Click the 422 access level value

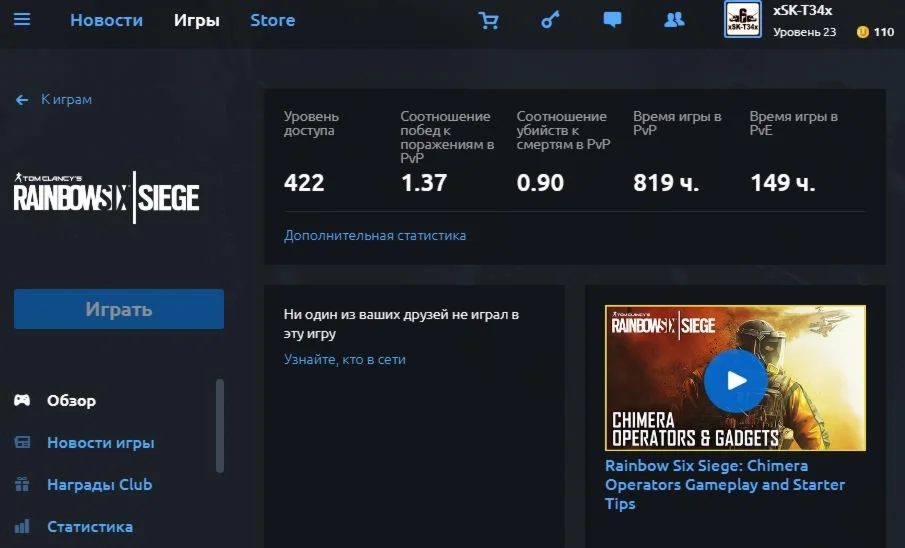tap(304, 183)
